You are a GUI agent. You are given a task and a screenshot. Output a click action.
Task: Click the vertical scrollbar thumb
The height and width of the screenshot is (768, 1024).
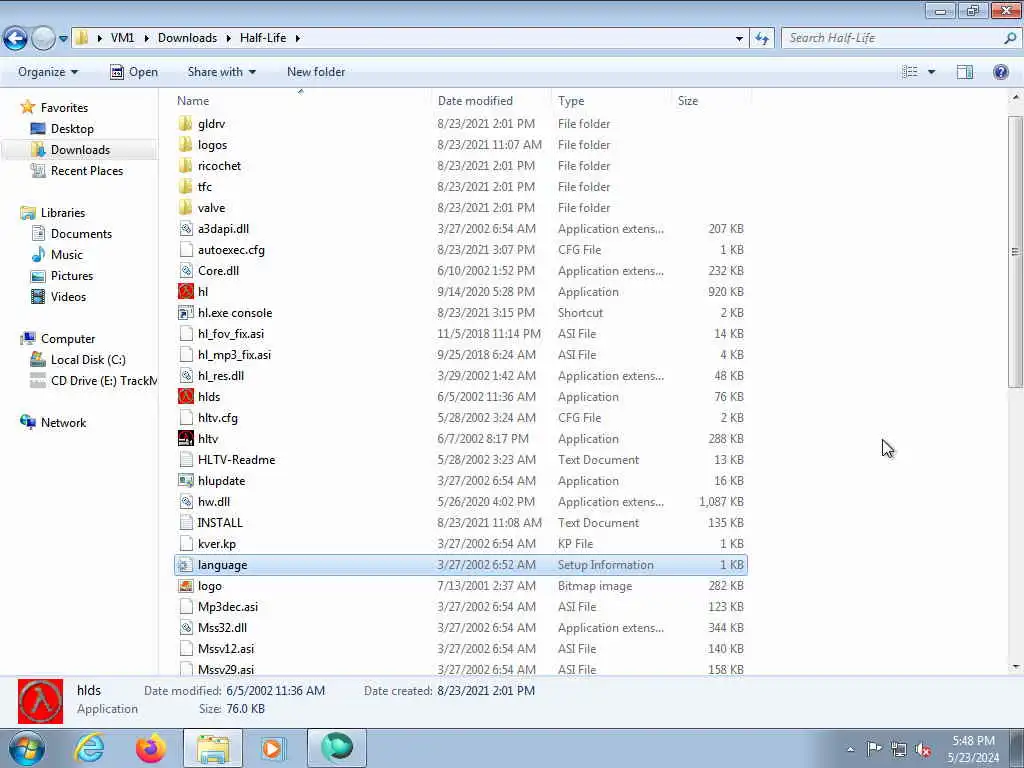coord(1015,251)
